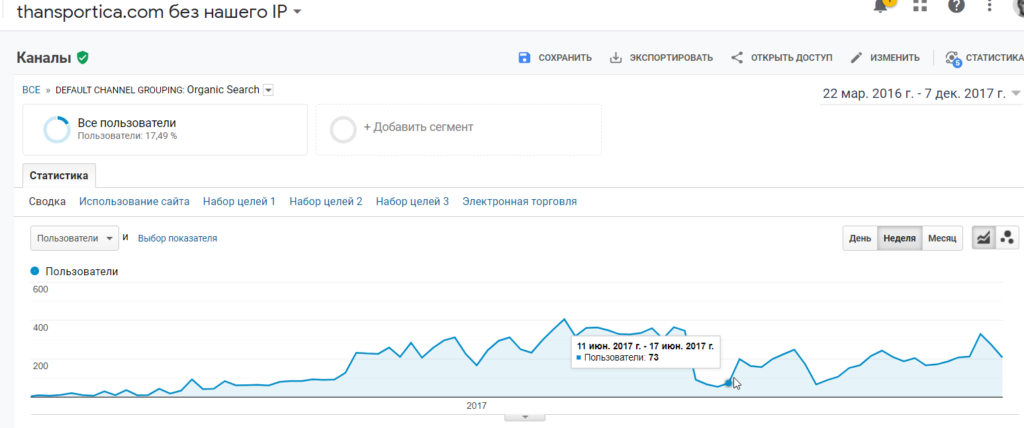
Task: Click the Все пользователи segment card
Action: [165, 129]
